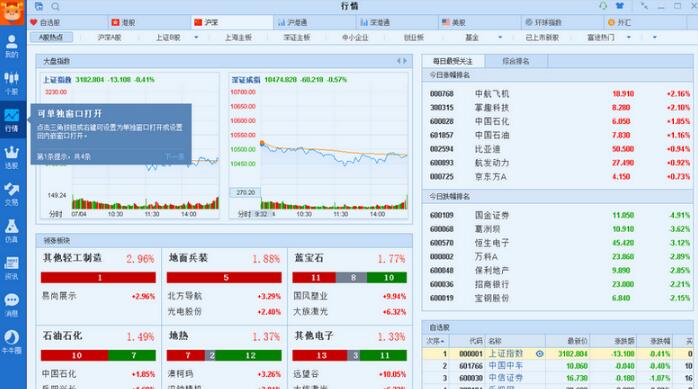Screen dimensions: 698x389
Task: Open 消息 chat bubble icon
Action: click(x=12, y=305)
